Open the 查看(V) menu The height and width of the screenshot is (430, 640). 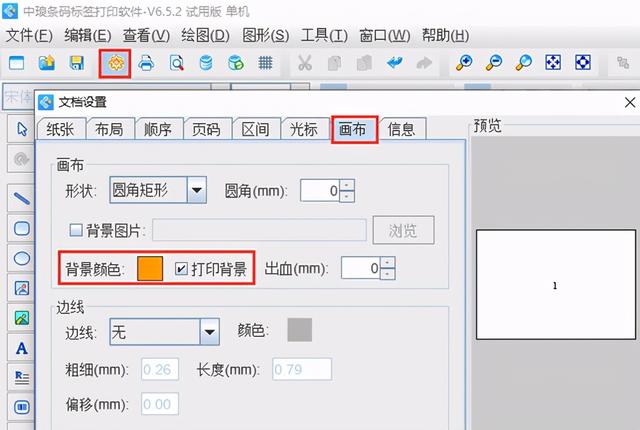point(146,35)
